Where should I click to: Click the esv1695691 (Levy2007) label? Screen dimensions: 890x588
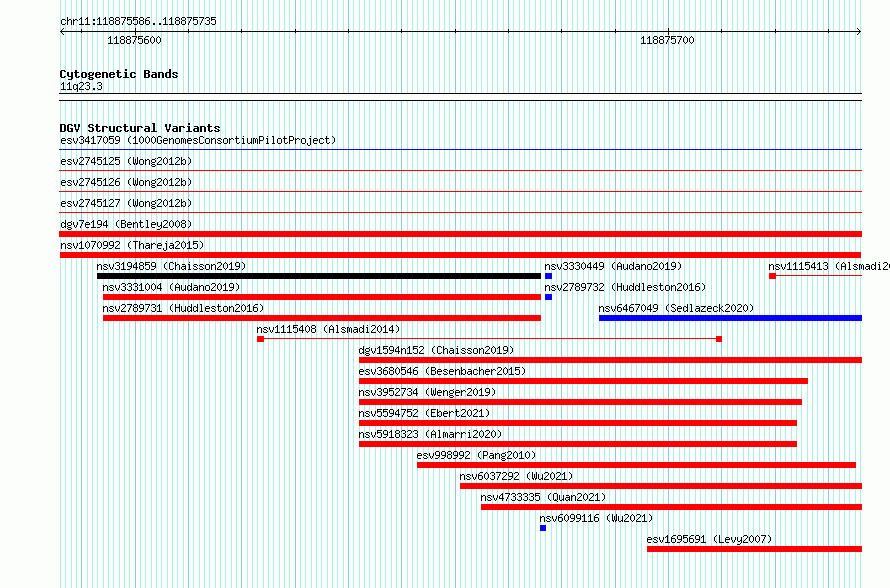(x=710, y=539)
